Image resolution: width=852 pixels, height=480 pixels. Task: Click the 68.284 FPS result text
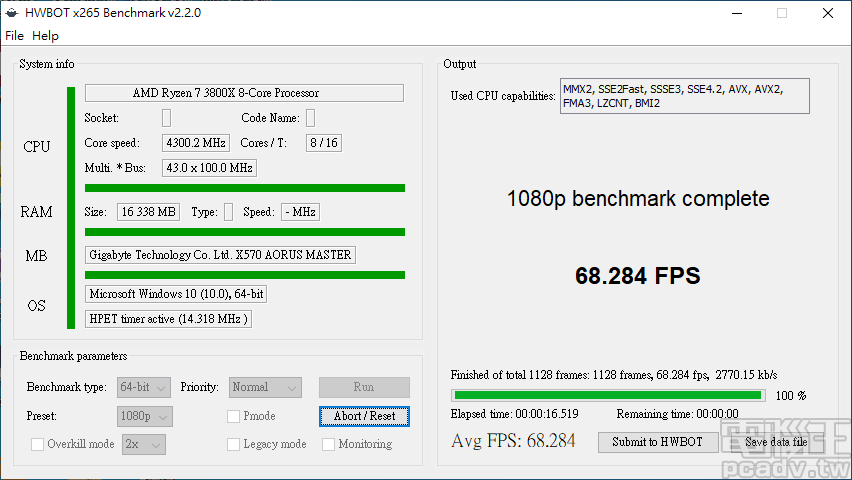[638, 276]
